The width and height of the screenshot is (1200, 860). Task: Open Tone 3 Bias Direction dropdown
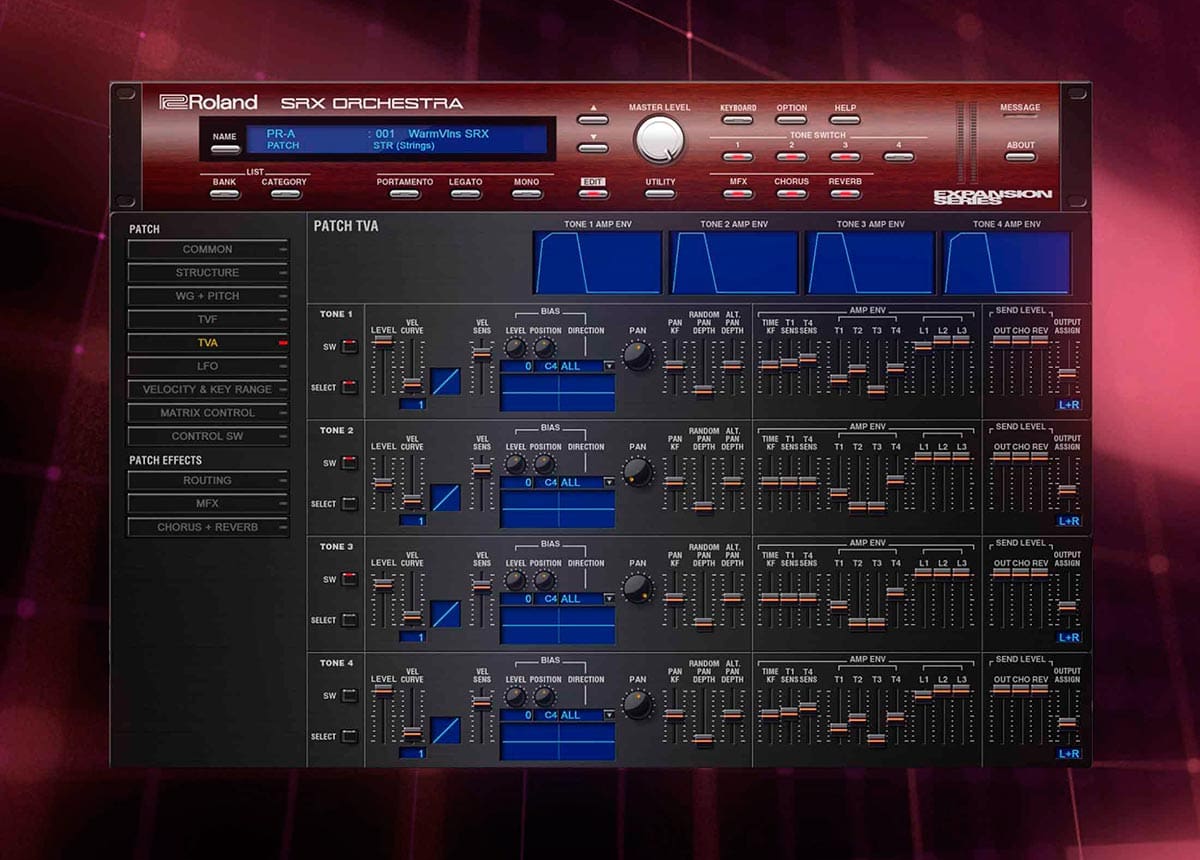[x=609, y=599]
